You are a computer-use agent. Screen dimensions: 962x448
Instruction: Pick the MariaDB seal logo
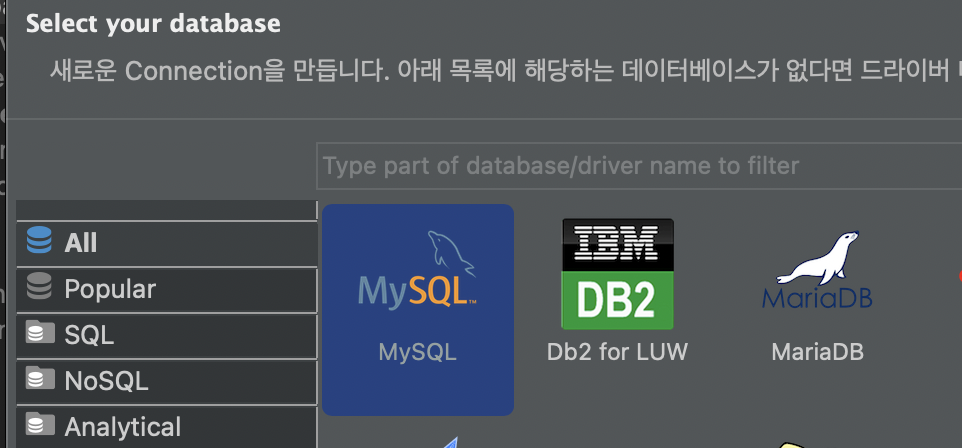click(817, 270)
